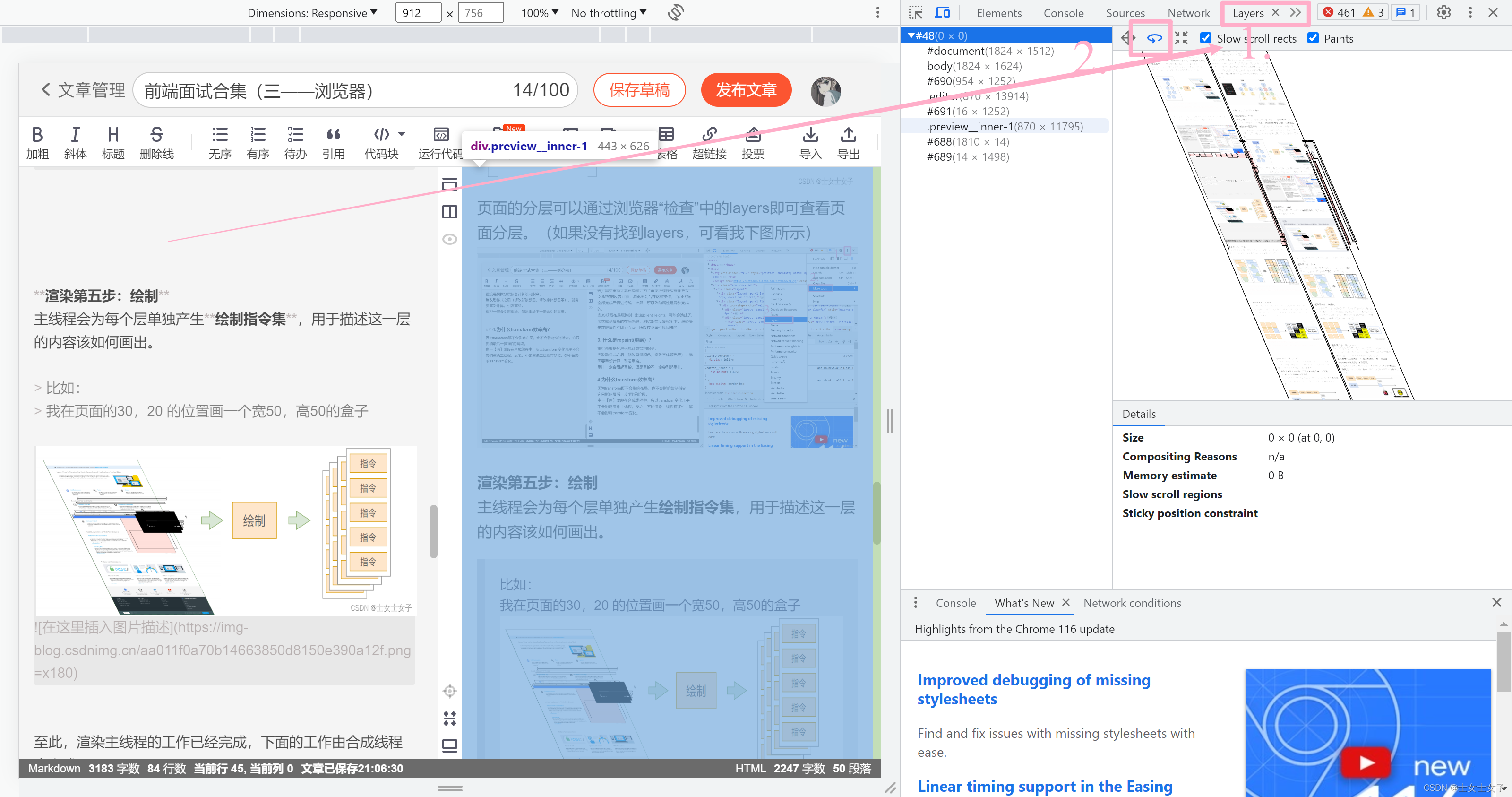Insert a poll with 投票
This screenshot has width=1512, height=797.
[x=753, y=143]
